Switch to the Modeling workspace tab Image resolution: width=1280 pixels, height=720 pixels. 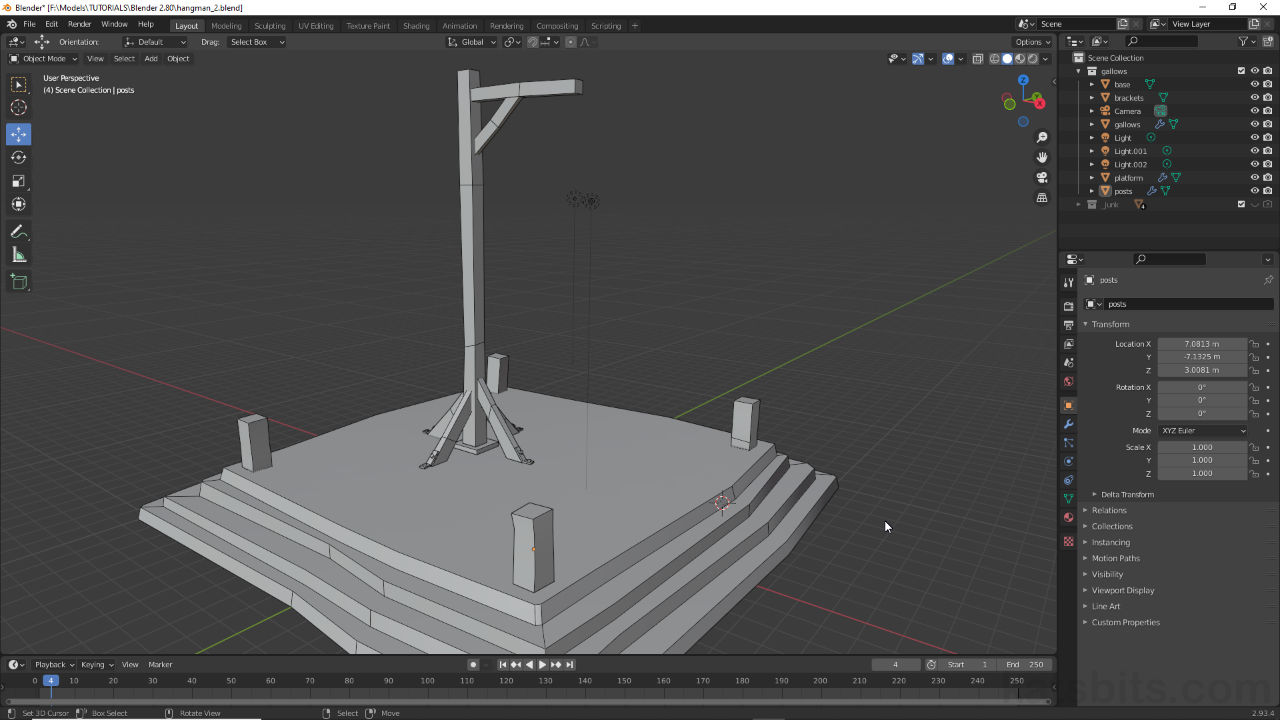coord(226,26)
